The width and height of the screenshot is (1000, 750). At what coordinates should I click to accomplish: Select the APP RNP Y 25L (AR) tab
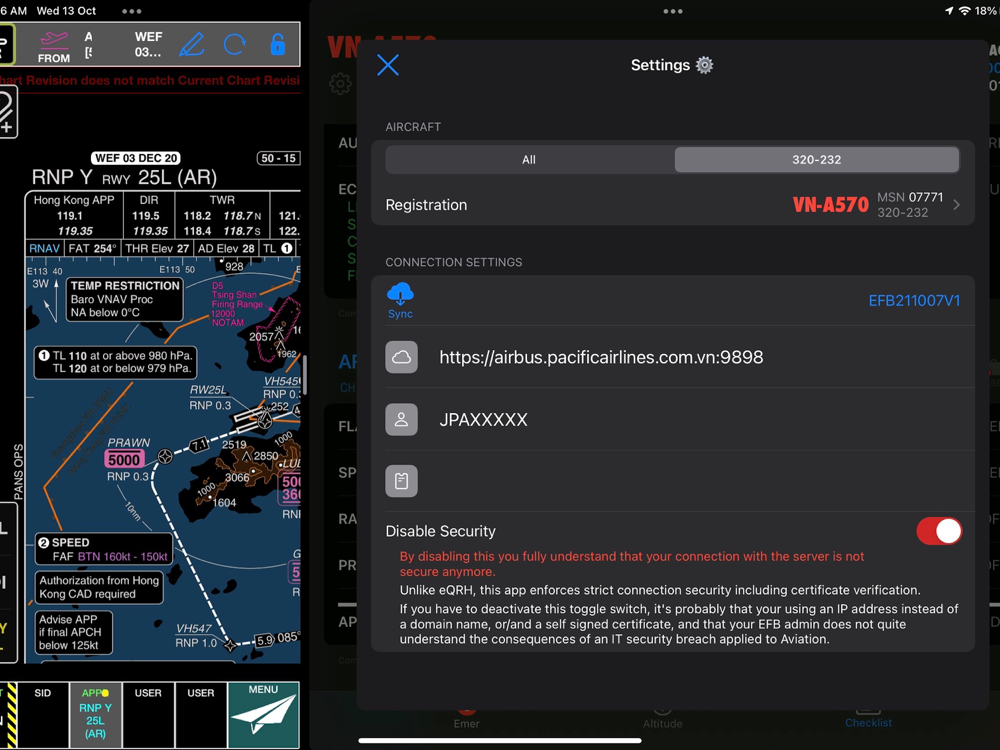[95, 715]
